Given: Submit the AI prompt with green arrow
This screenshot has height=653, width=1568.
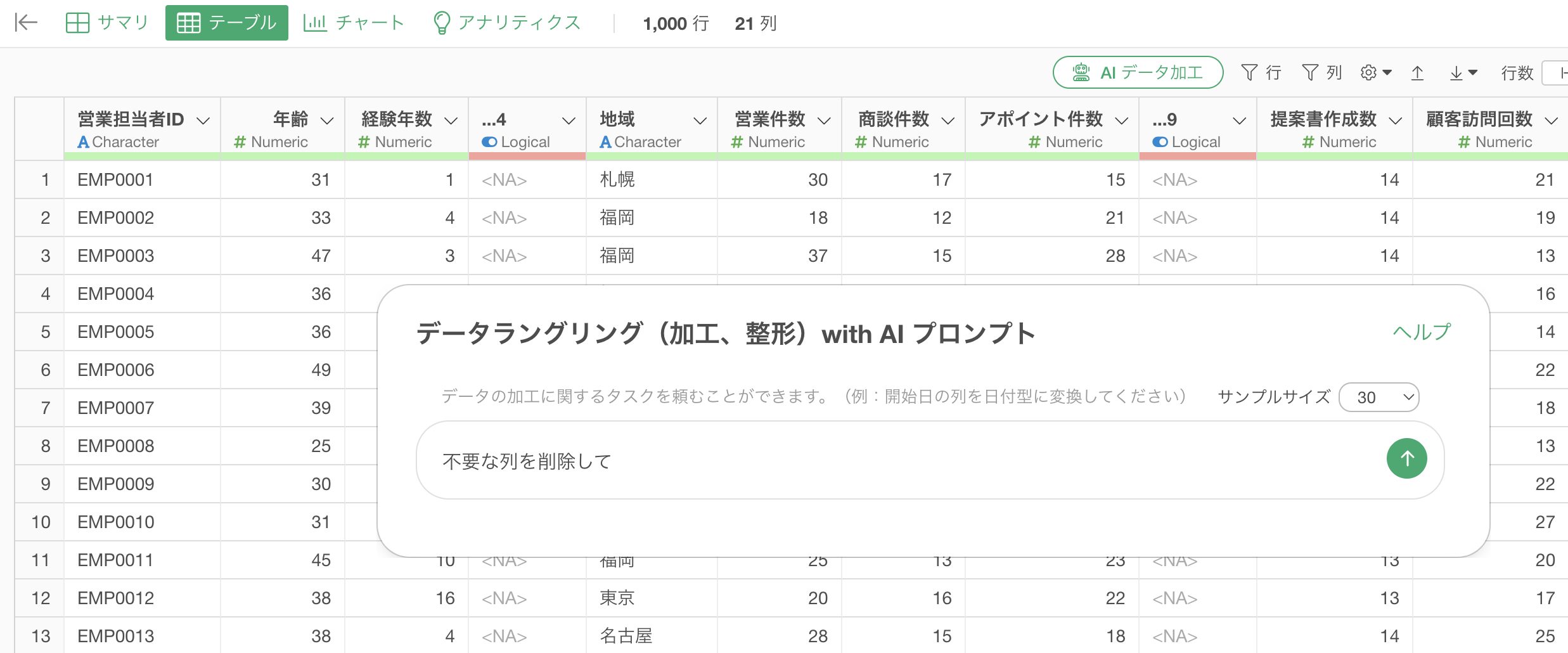Looking at the screenshot, I should [1406, 458].
